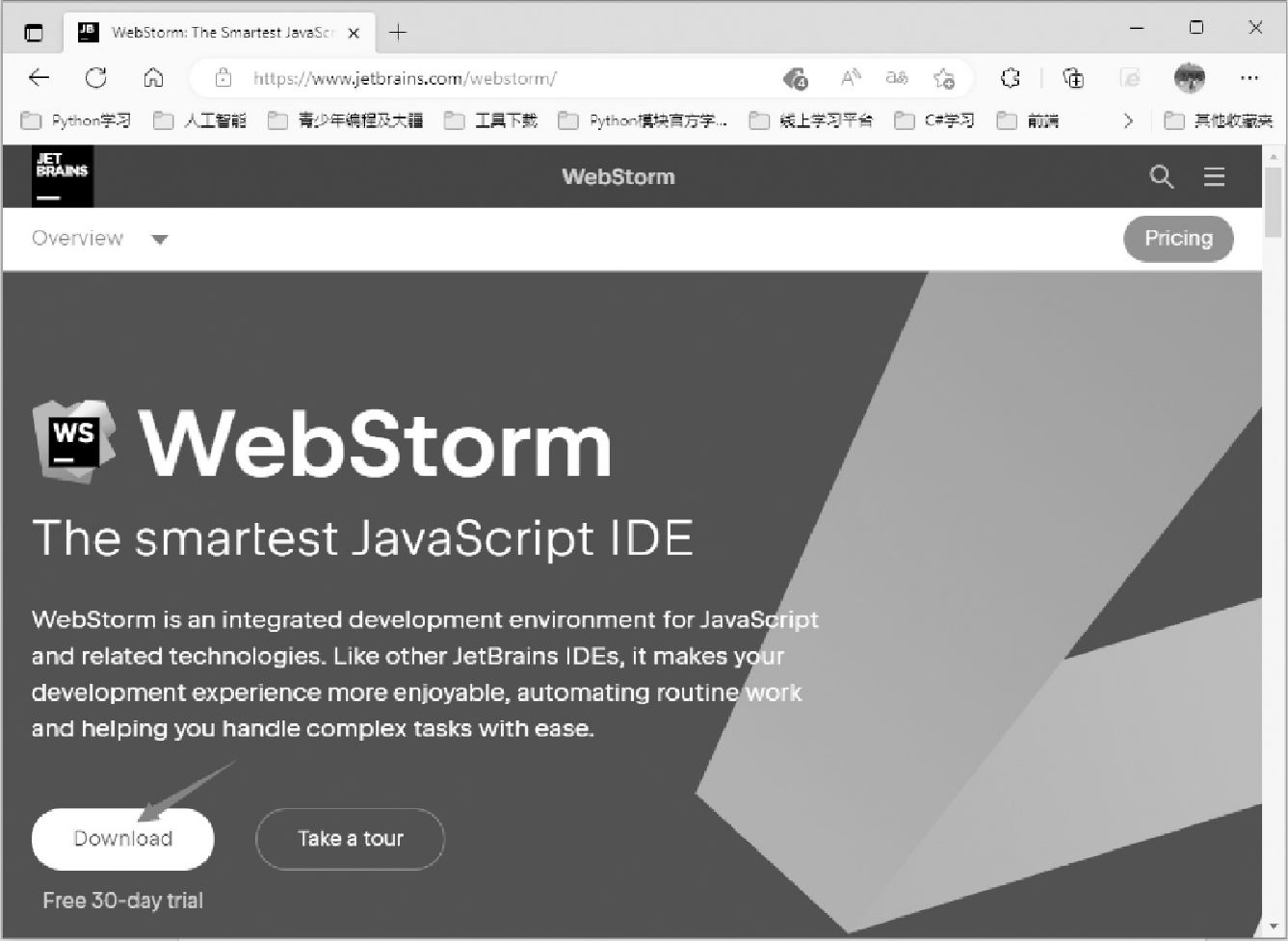Open the browser extensions icon
This screenshot has height=941, width=1288.
pos(1010,78)
